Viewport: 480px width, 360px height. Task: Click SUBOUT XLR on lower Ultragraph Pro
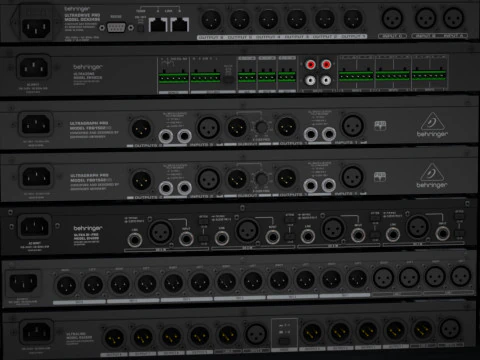coord(237,179)
